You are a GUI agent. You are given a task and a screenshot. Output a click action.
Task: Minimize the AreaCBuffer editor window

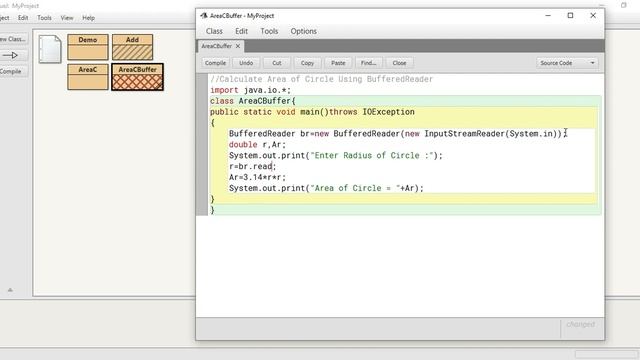[x=548, y=16]
